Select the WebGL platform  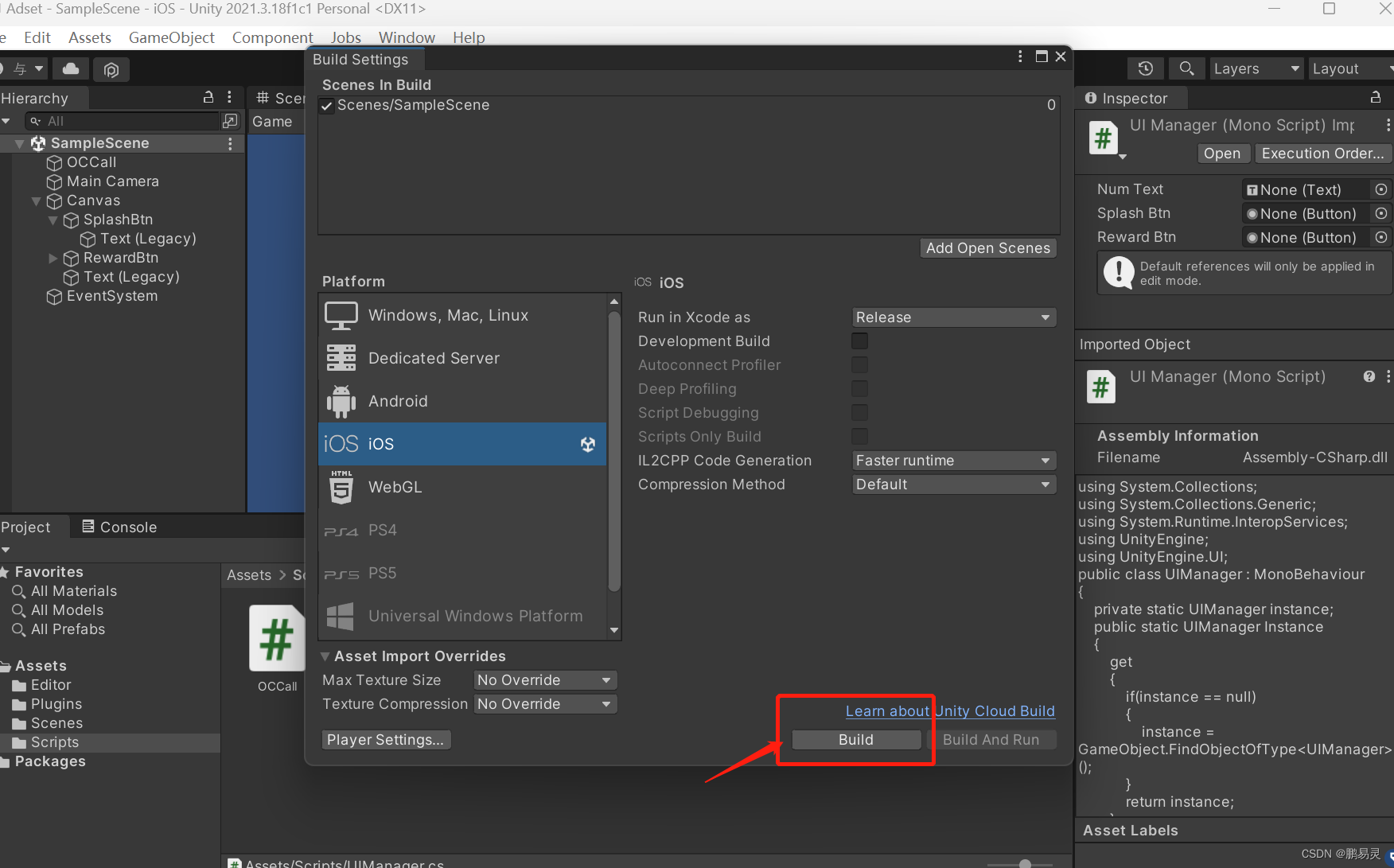tap(462, 487)
